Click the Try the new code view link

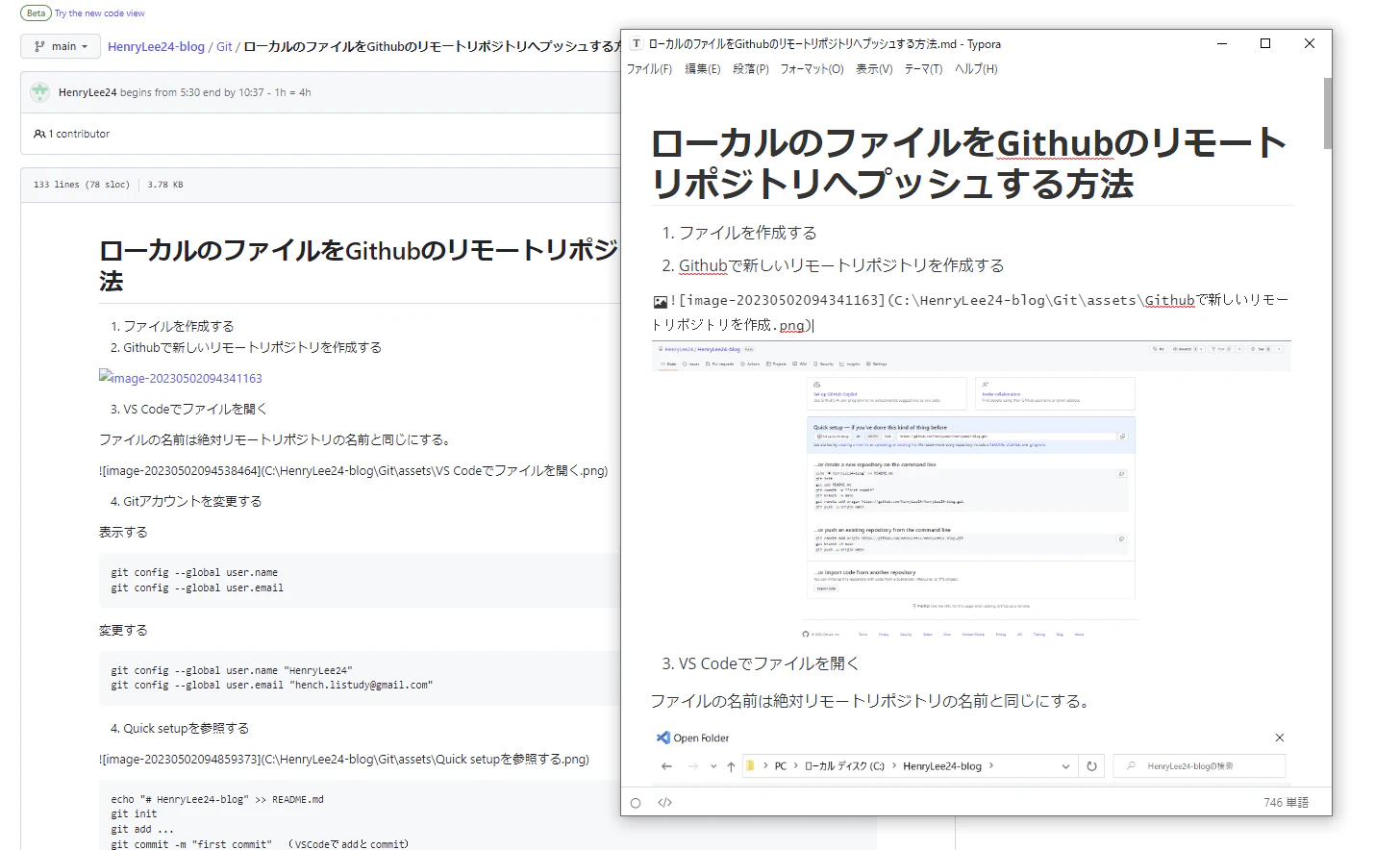[x=99, y=12]
